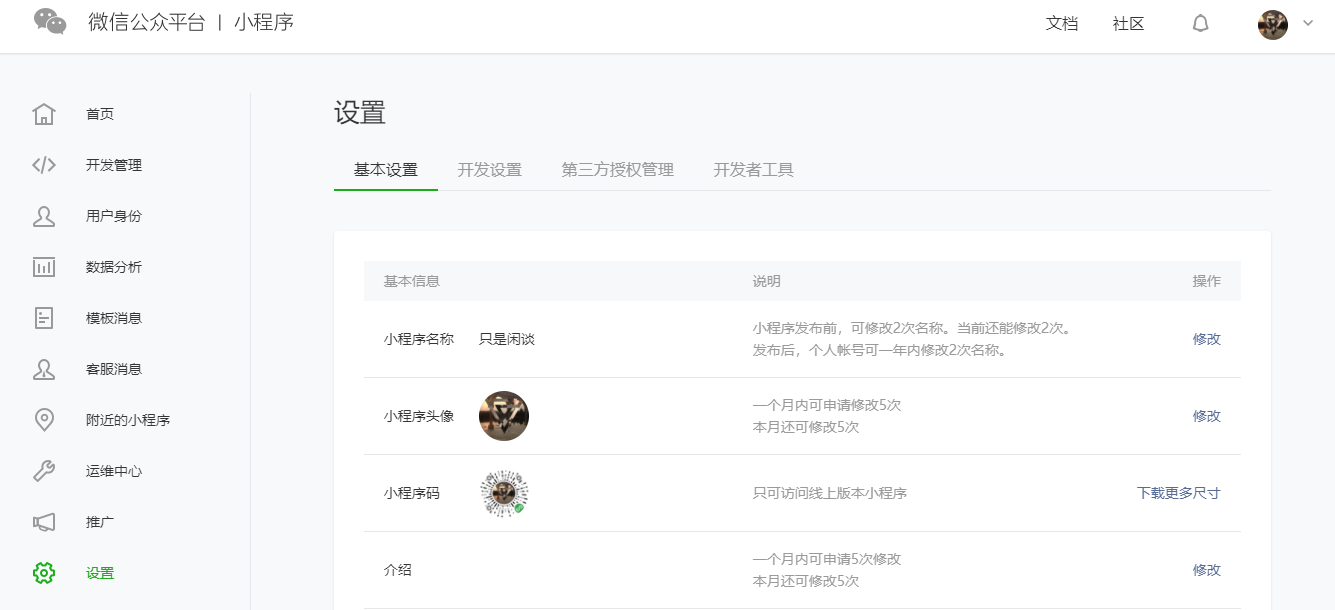Open notifications bell in the header
The height and width of the screenshot is (610, 1335).
[x=1200, y=24]
